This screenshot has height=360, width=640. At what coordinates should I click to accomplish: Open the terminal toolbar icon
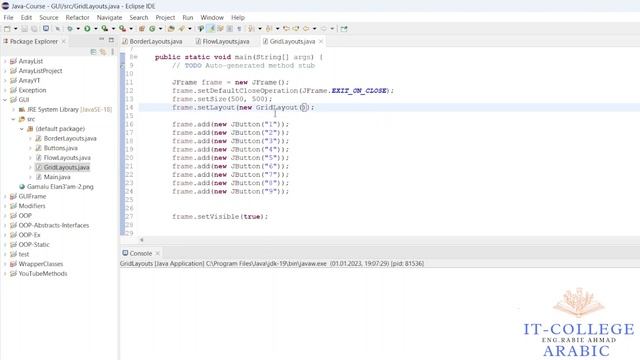tap(46, 29)
